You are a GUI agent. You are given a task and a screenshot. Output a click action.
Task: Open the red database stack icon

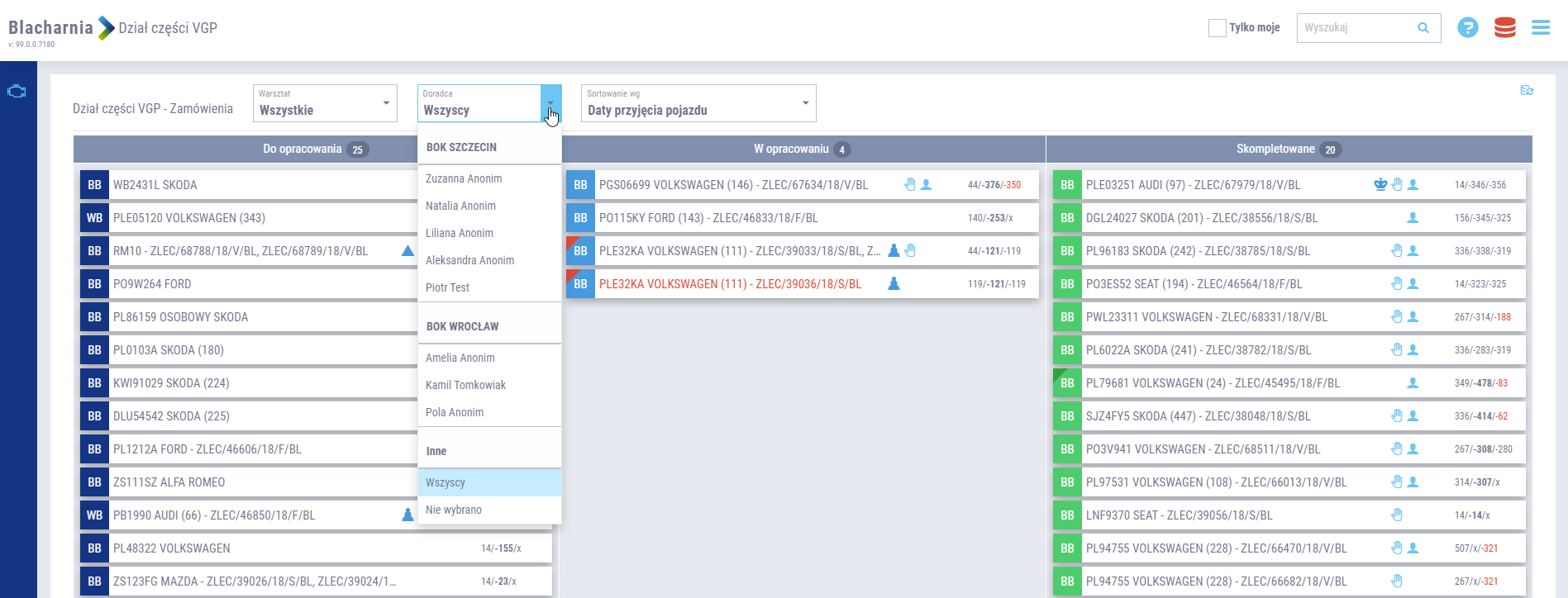click(1504, 28)
